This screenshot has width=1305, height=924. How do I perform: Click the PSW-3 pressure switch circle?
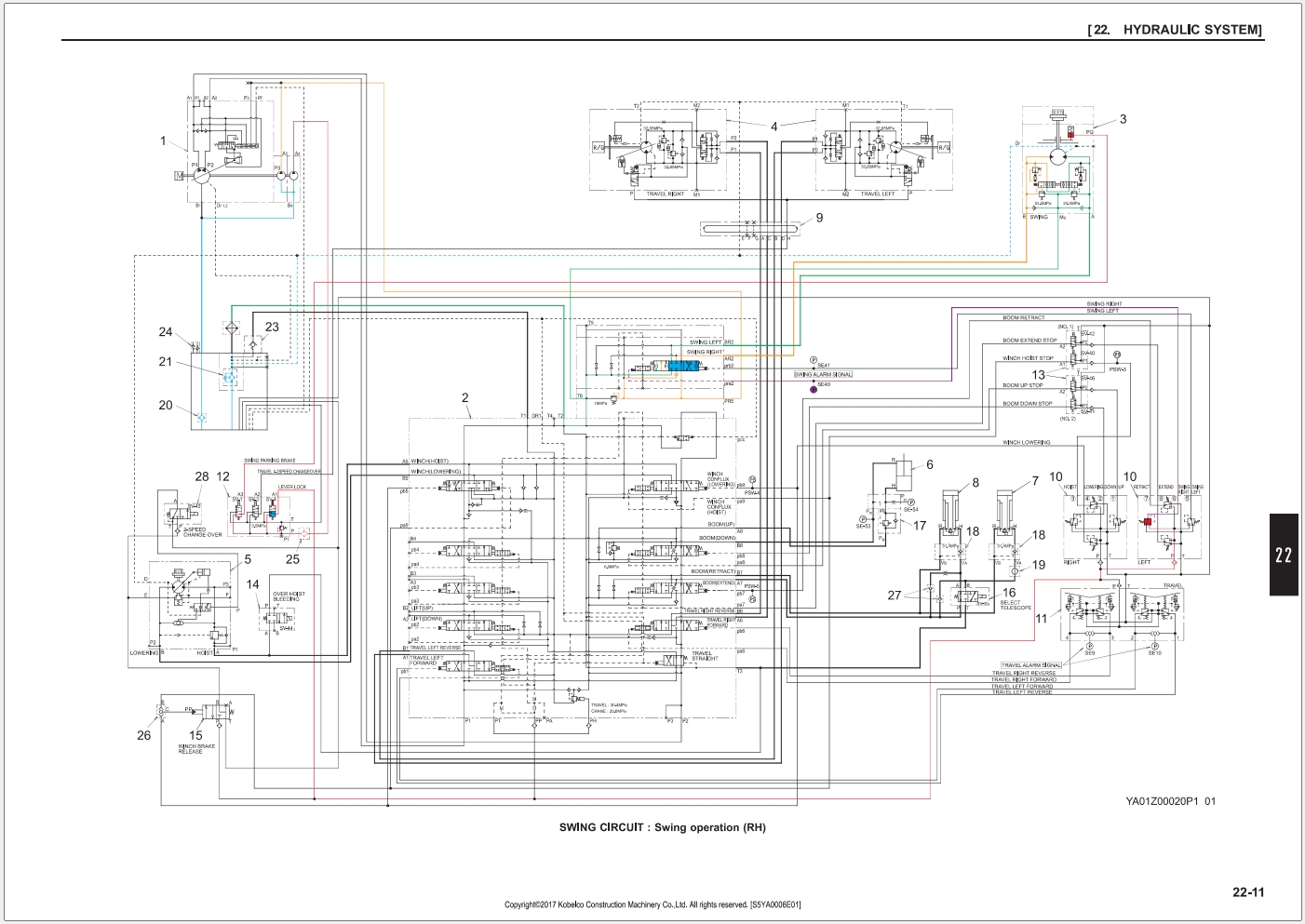tap(1117, 355)
